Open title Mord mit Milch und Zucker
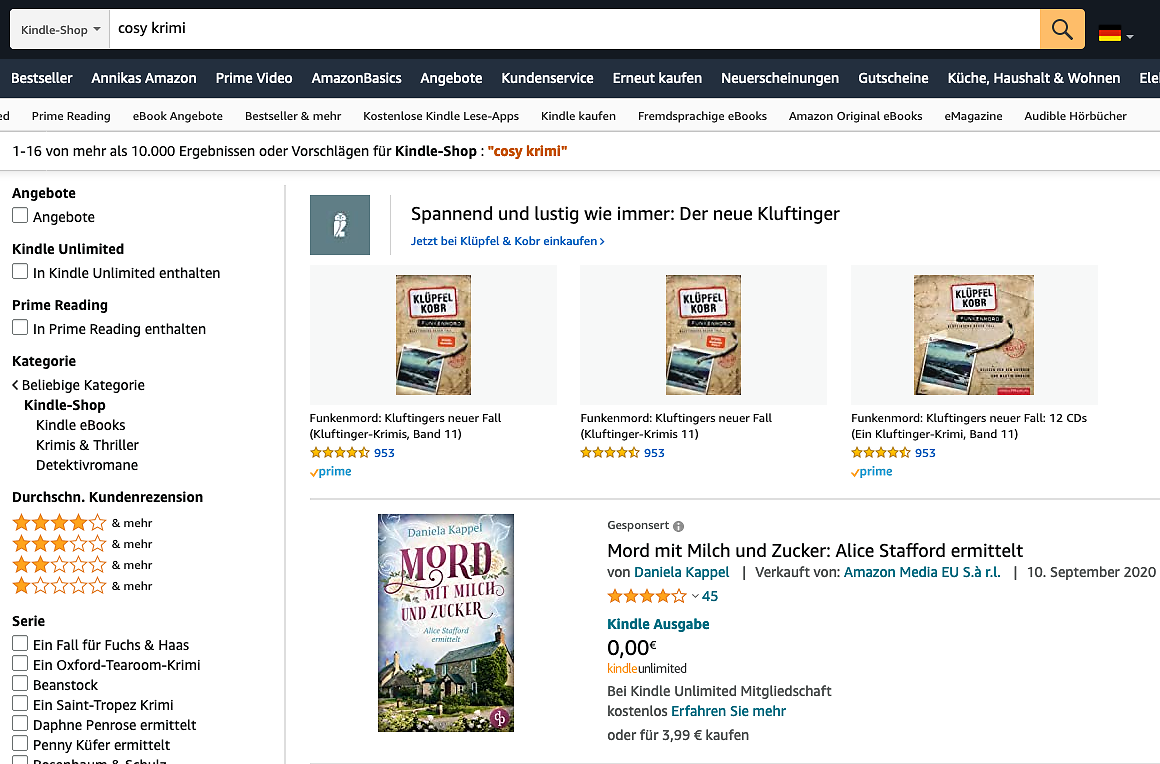 tap(815, 551)
